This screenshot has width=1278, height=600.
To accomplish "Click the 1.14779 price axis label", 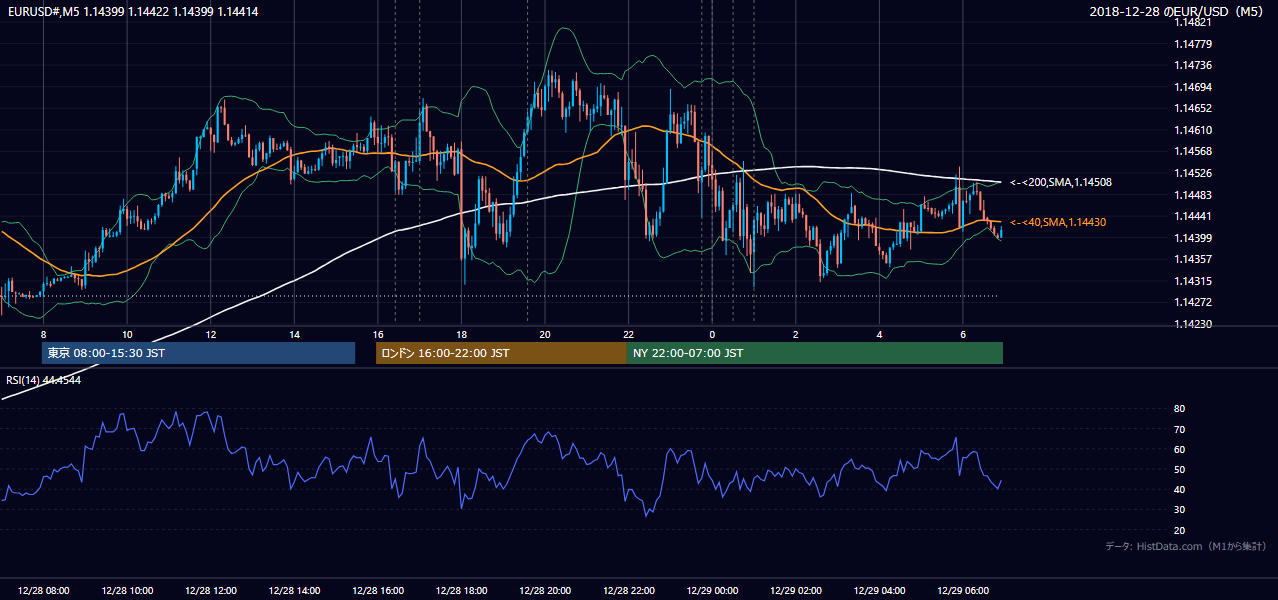I will [x=1192, y=44].
